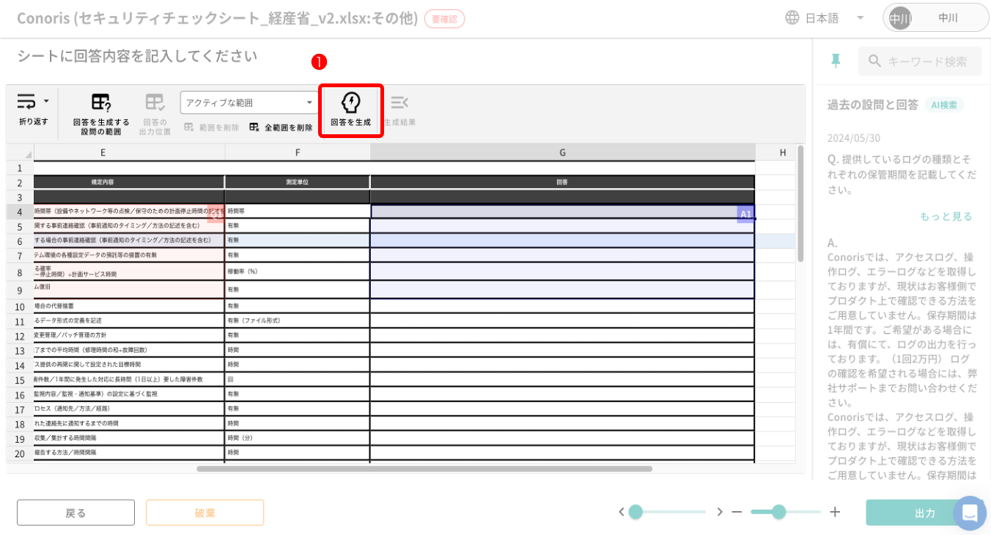Open the アクティブな範囲 dropdown
The width and height of the screenshot is (991, 535).
249,103
